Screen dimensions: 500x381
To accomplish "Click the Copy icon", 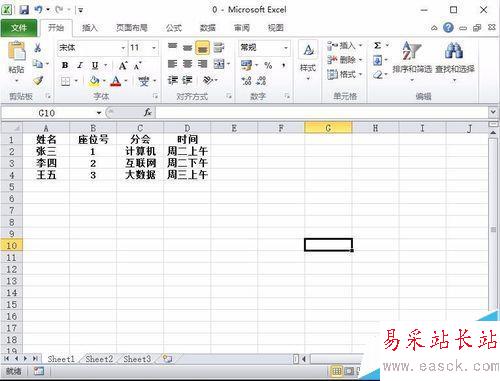I will pos(37,63).
